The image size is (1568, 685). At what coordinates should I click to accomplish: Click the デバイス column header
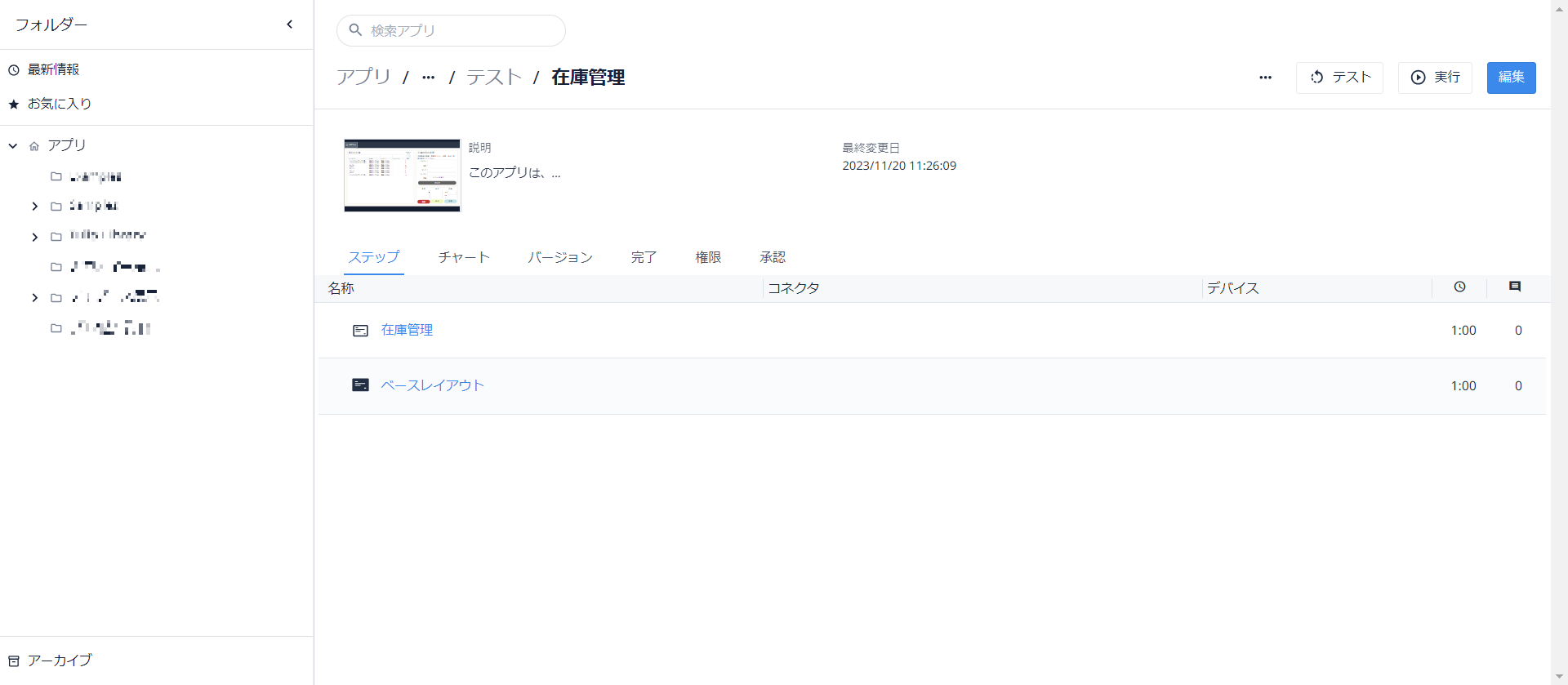click(x=1233, y=288)
